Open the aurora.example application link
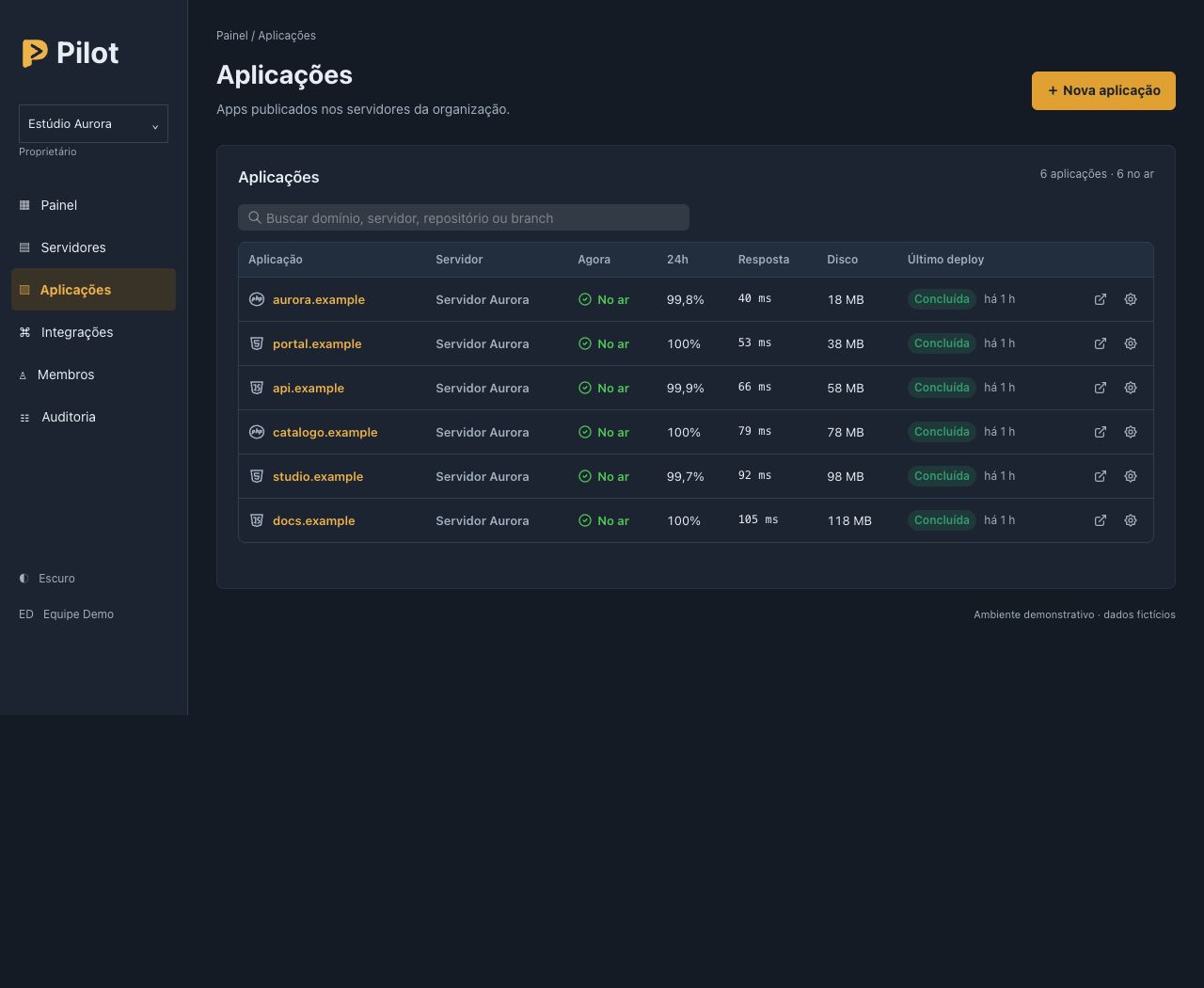 [319, 299]
